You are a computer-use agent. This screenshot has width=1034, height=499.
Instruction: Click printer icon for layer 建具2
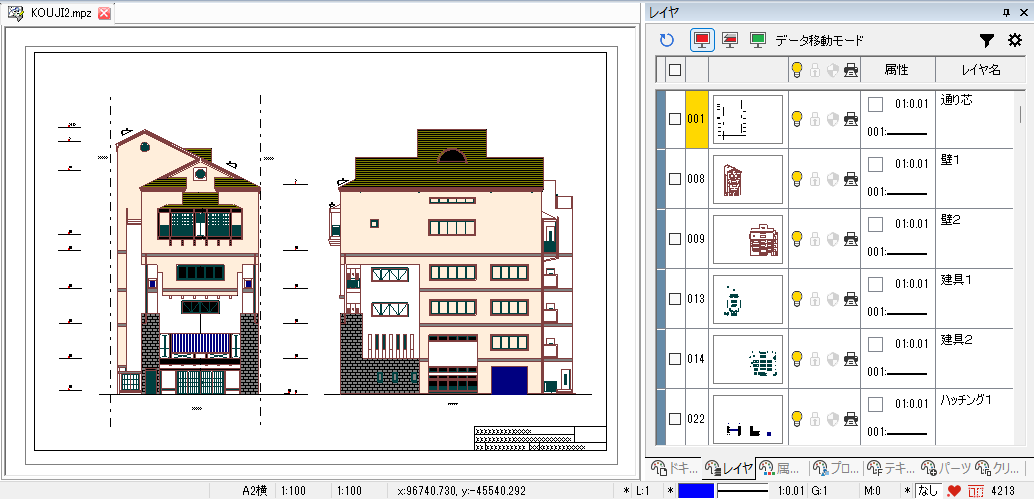coord(851,359)
